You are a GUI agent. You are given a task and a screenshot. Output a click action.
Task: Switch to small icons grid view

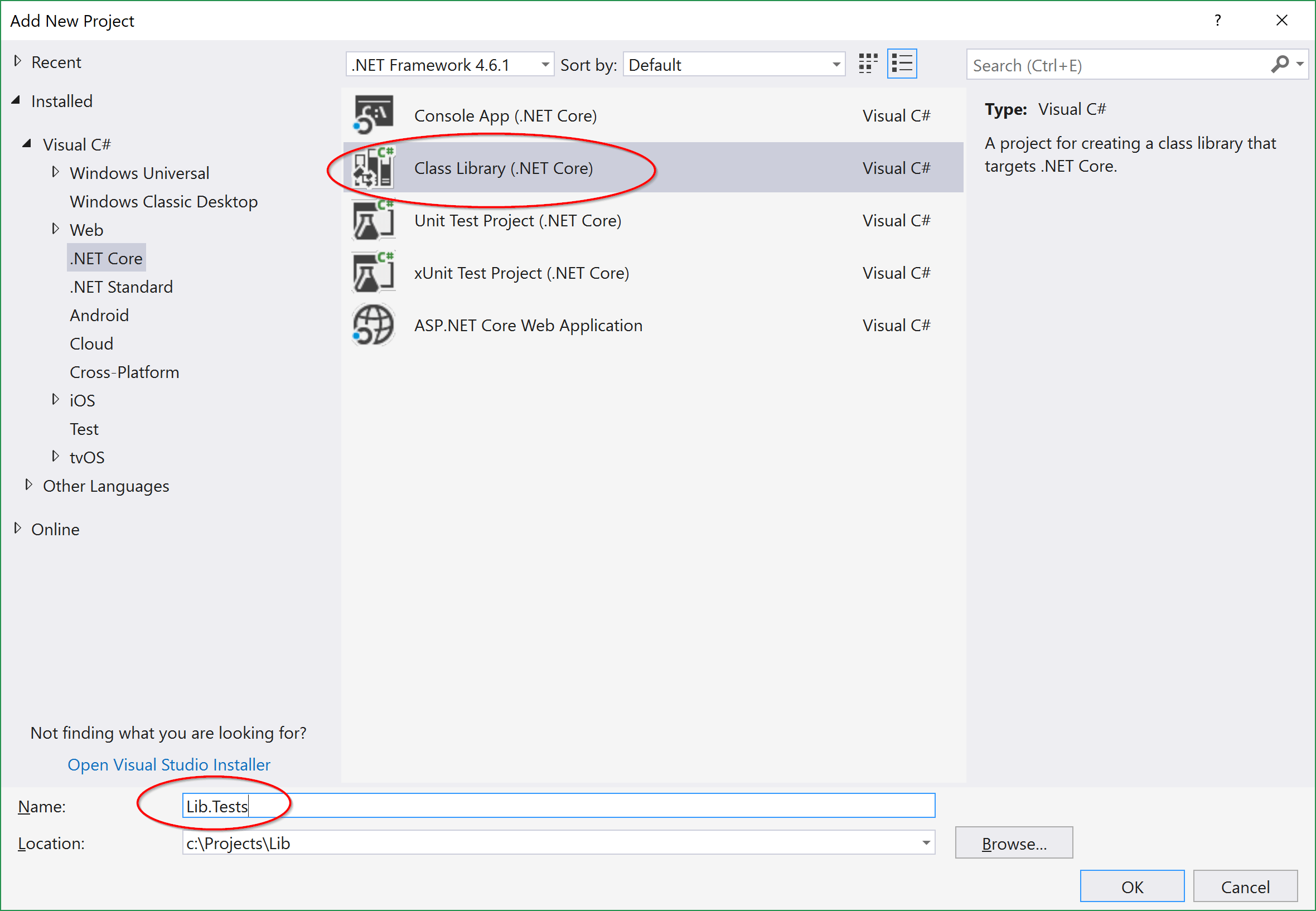coord(868,64)
